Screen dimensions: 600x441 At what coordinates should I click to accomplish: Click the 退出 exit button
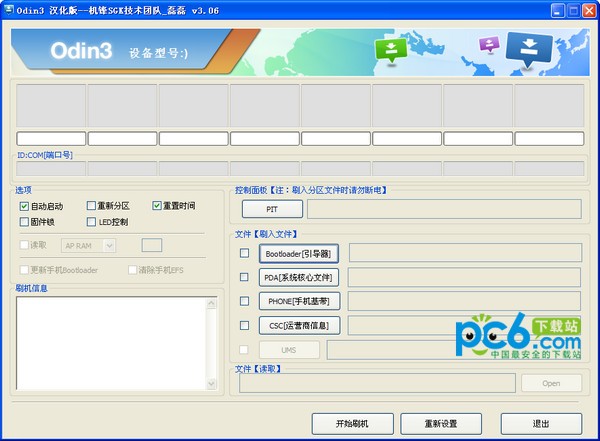click(541, 423)
